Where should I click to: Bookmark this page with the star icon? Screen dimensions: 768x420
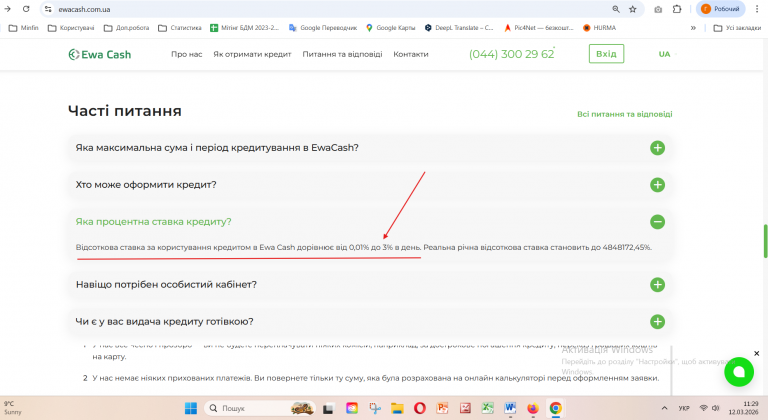pyautogui.click(x=632, y=9)
